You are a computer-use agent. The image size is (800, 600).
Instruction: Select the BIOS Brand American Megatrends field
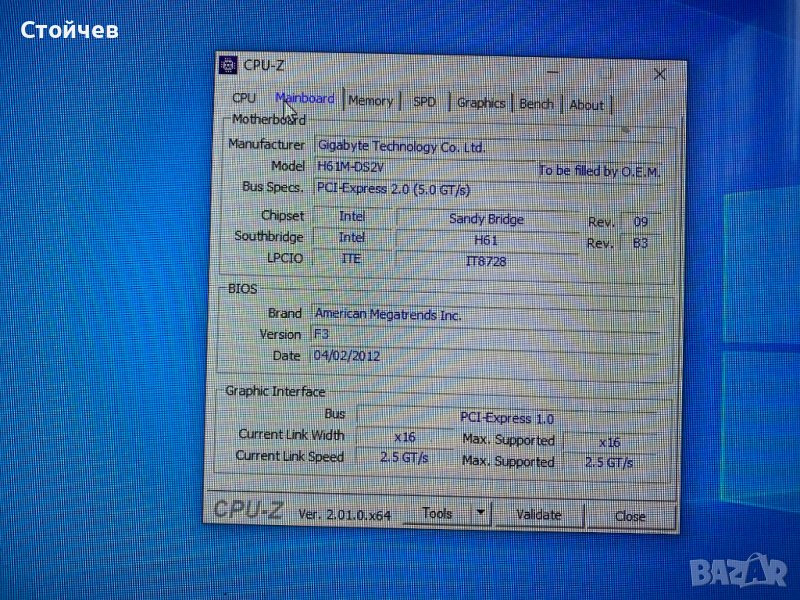pyautogui.click(x=480, y=314)
